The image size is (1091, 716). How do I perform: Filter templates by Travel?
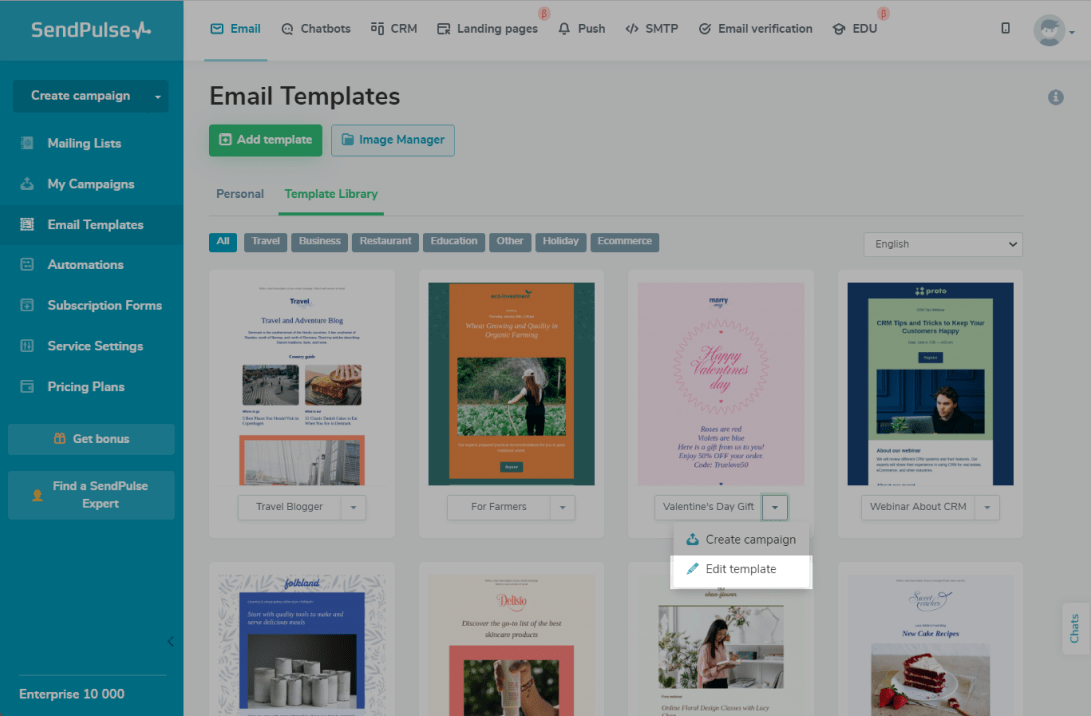click(266, 241)
